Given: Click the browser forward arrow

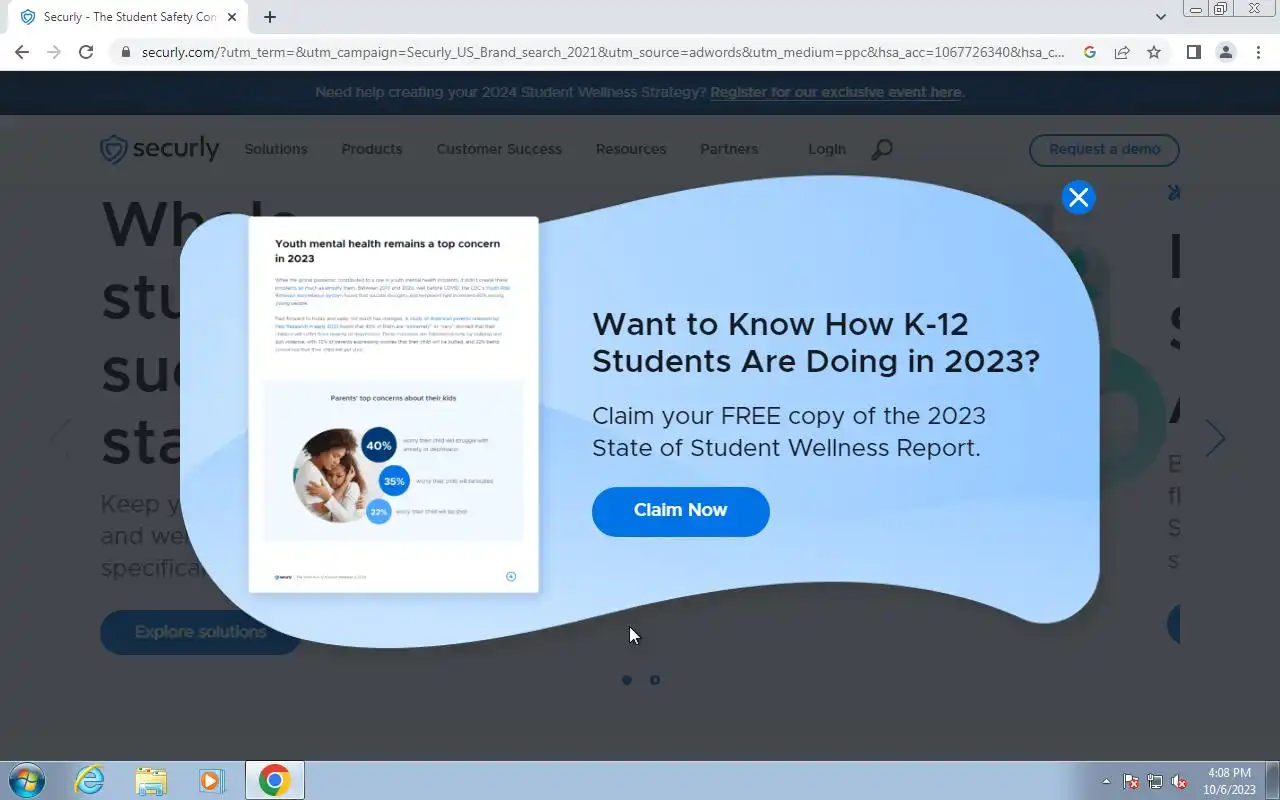Looking at the screenshot, I should point(54,52).
